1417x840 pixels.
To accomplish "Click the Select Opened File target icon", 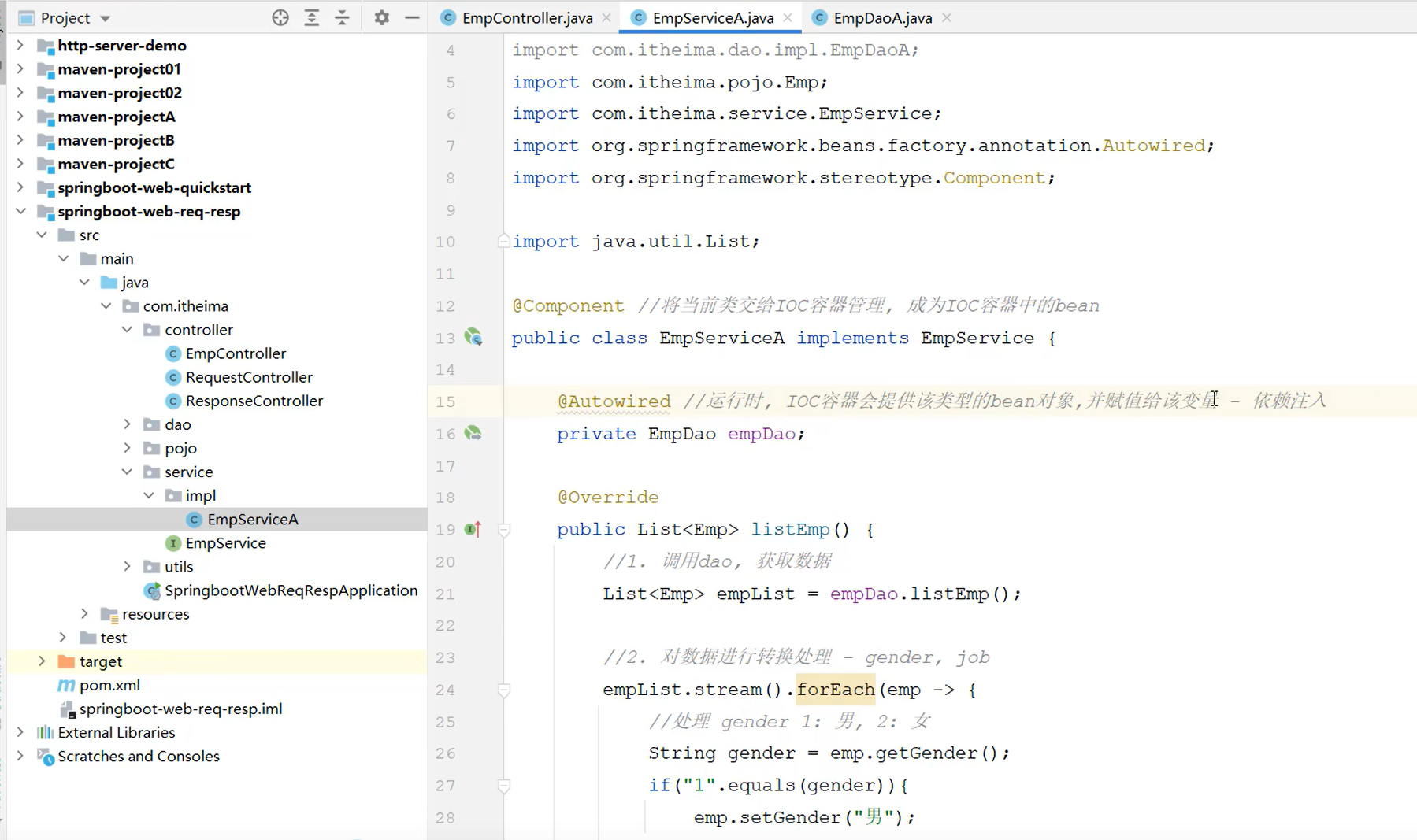I will [x=280, y=17].
